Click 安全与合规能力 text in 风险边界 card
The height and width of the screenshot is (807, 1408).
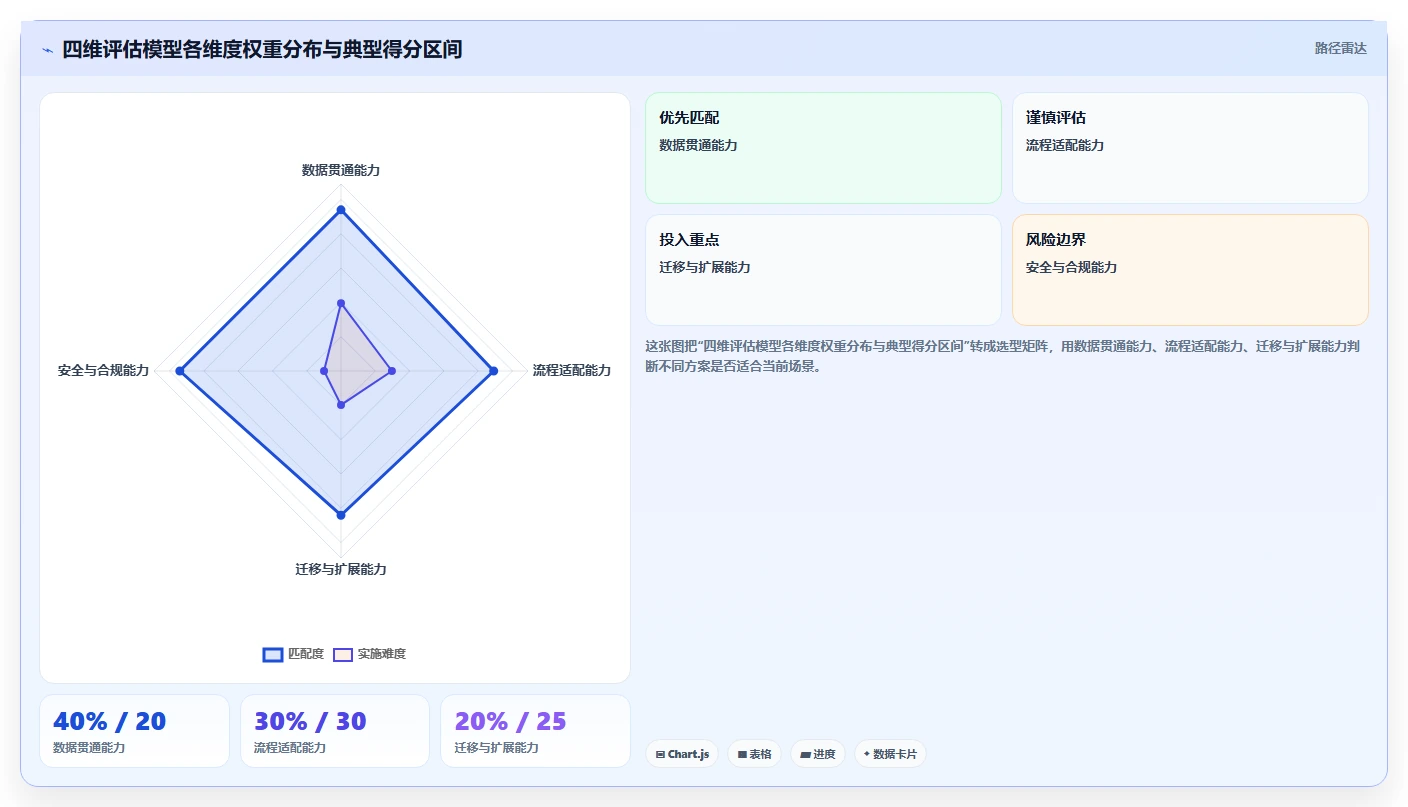coord(1072,267)
